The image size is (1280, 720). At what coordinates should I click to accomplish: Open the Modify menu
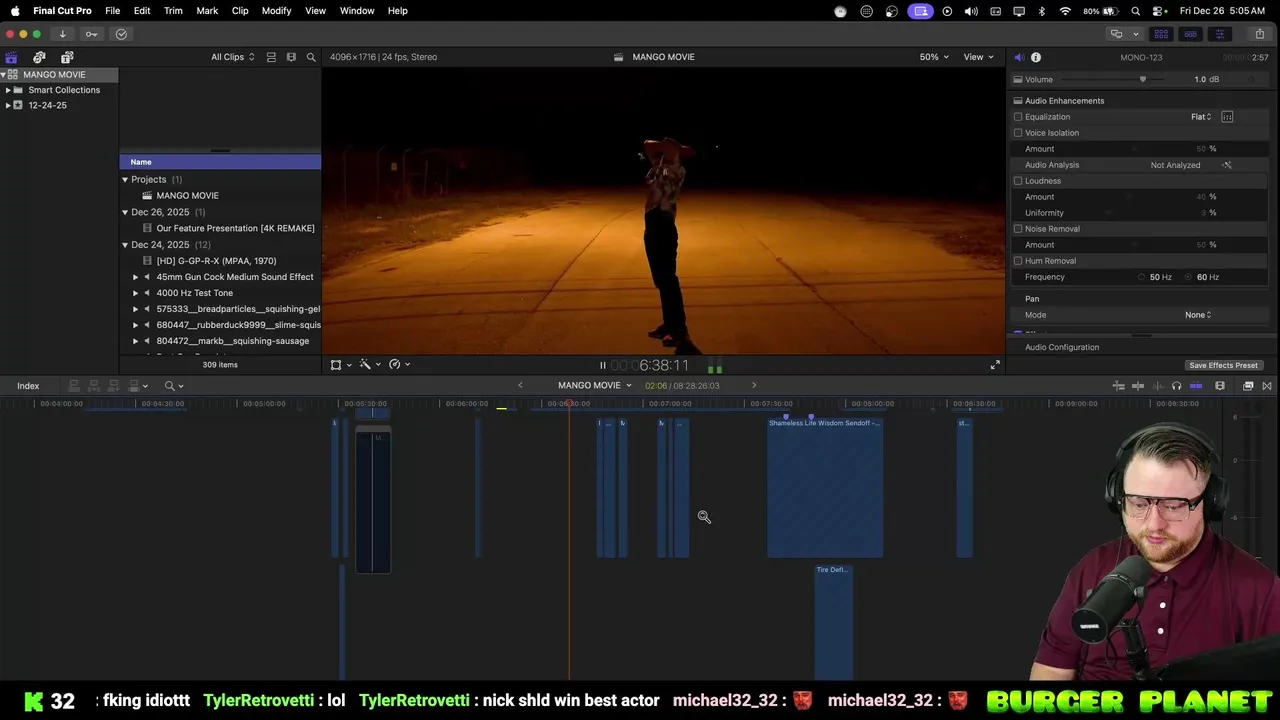click(276, 10)
